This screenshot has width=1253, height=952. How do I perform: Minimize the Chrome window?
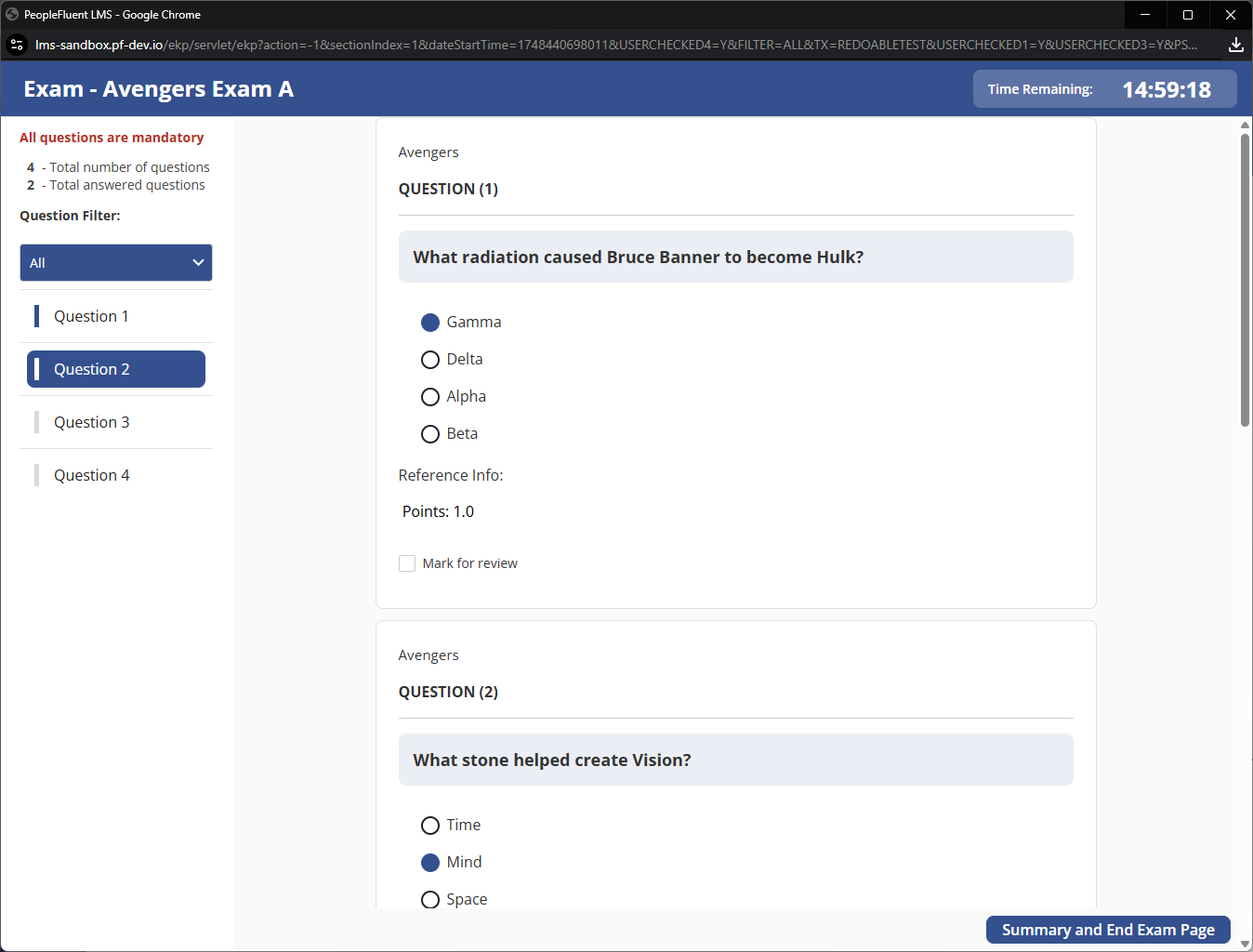point(1145,15)
